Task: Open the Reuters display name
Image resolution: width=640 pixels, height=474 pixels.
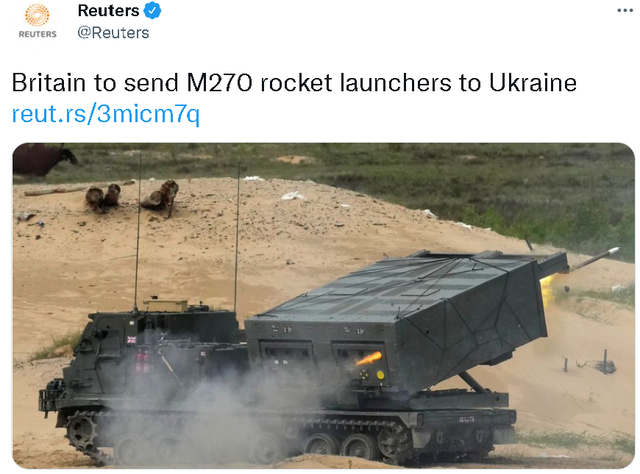Action: (108, 11)
